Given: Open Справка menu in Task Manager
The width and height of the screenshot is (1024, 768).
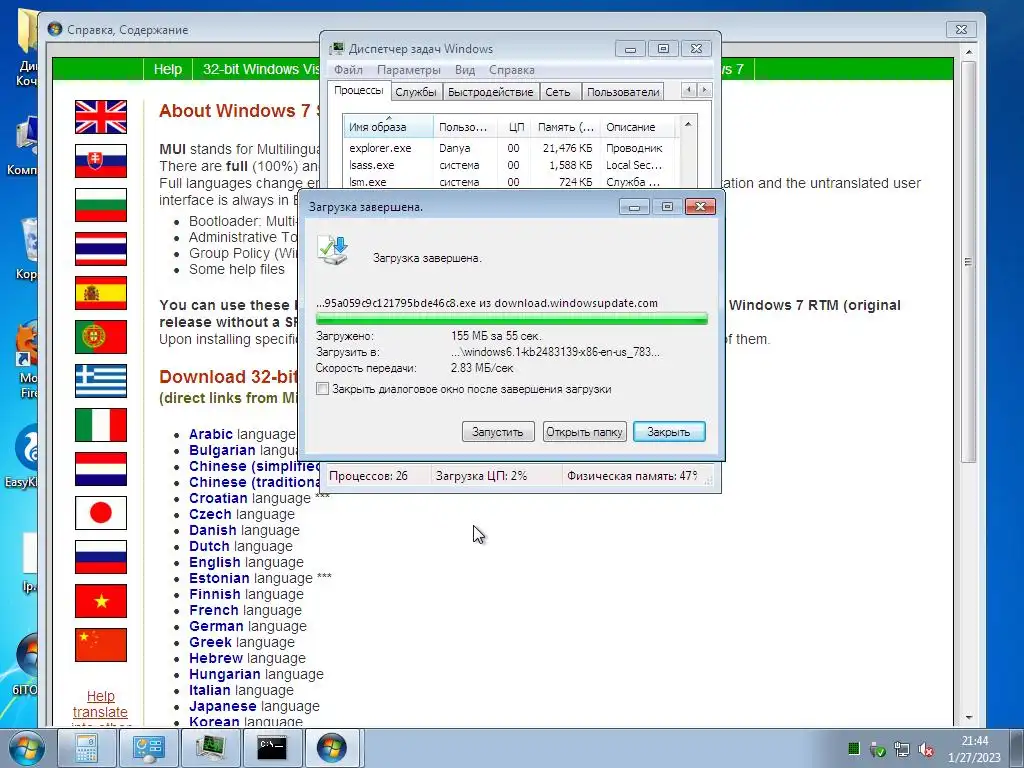Looking at the screenshot, I should pyautogui.click(x=511, y=70).
